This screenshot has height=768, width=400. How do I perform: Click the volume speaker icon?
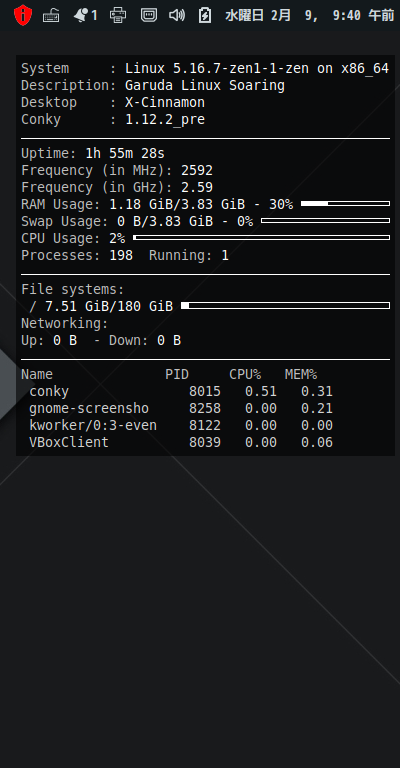(177, 15)
